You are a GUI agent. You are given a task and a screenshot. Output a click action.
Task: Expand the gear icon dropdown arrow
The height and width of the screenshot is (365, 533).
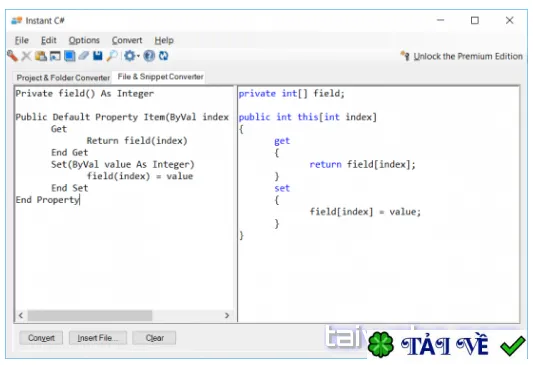[138, 56]
